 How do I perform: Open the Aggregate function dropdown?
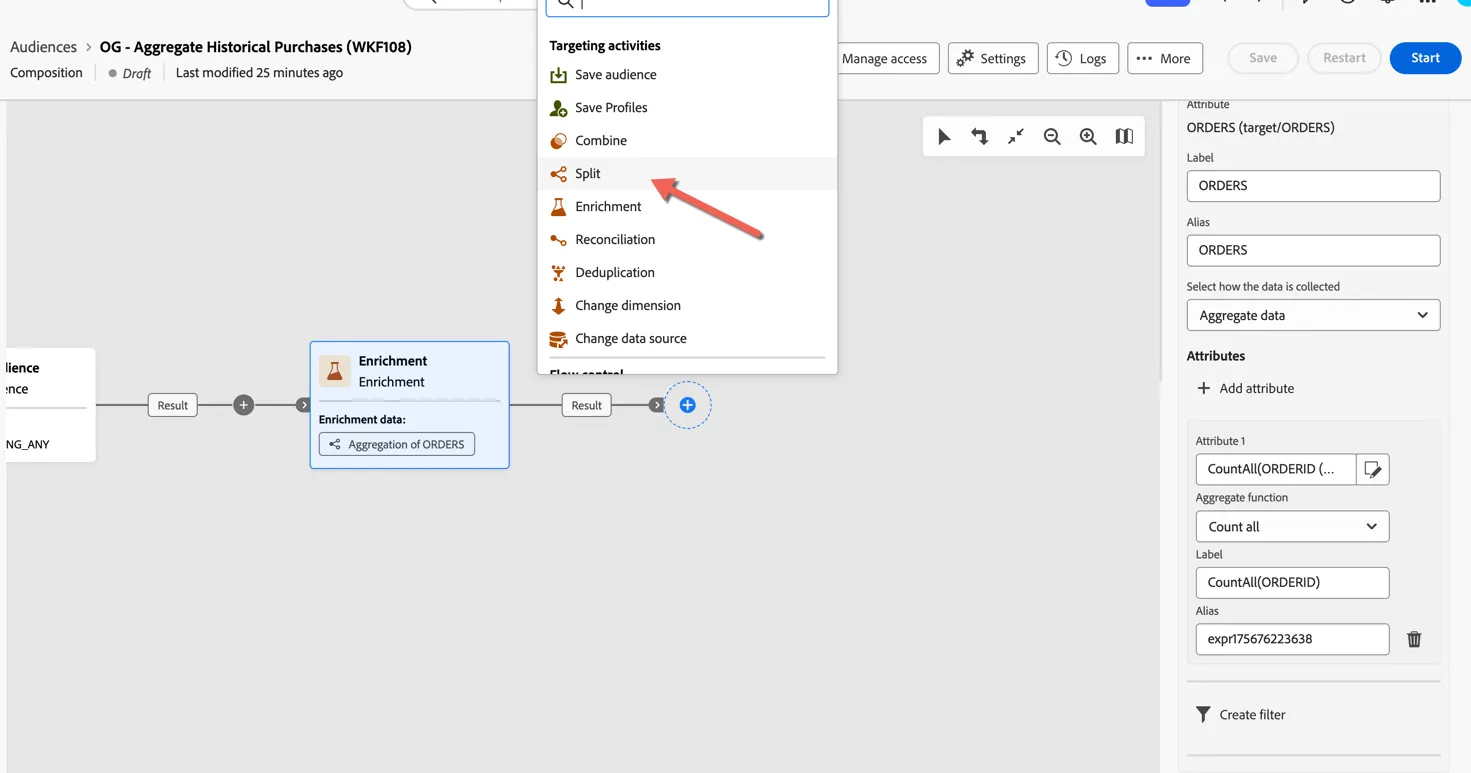point(1292,527)
